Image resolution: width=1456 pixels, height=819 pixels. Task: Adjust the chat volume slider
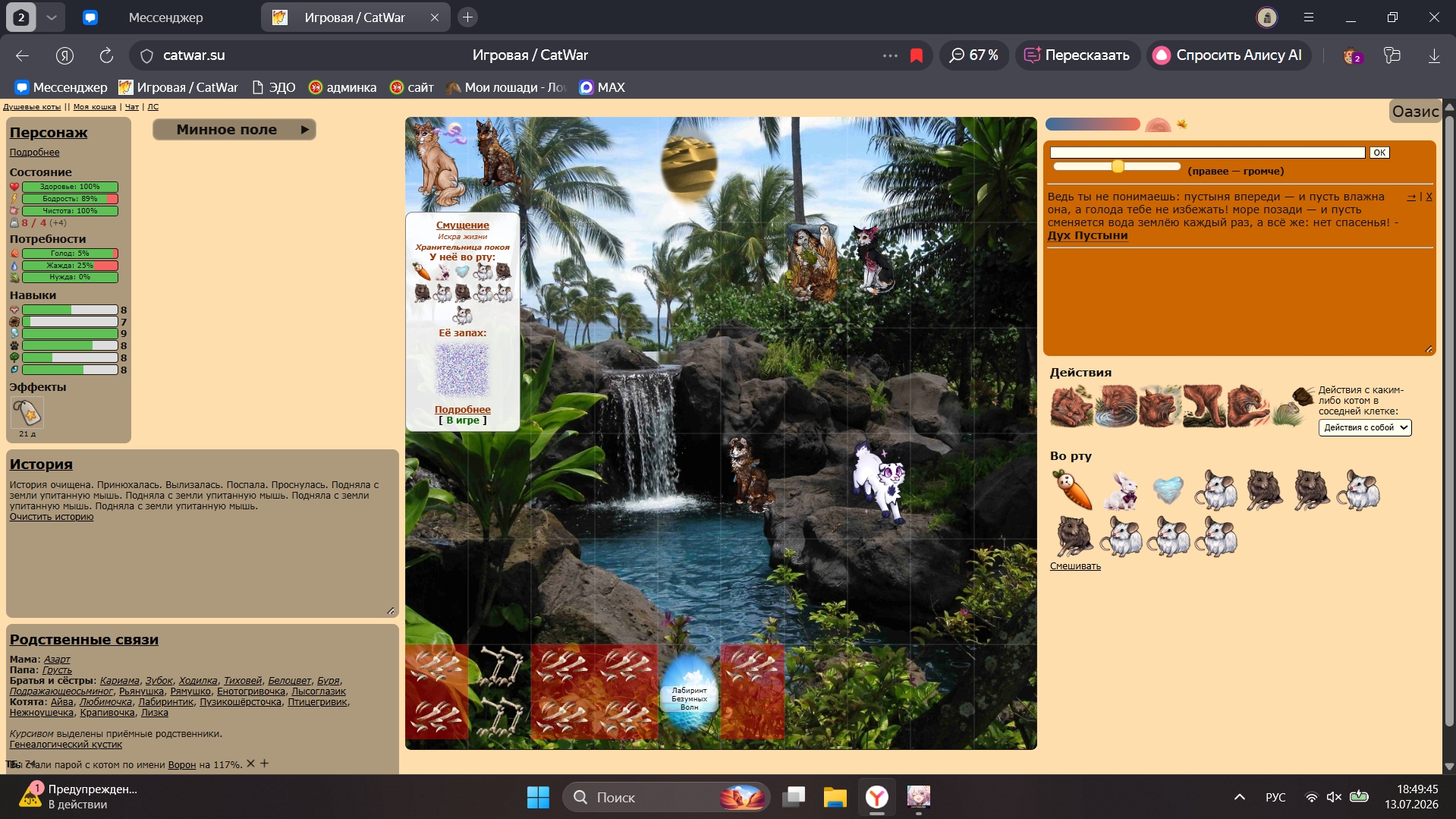coord(1117,166)
